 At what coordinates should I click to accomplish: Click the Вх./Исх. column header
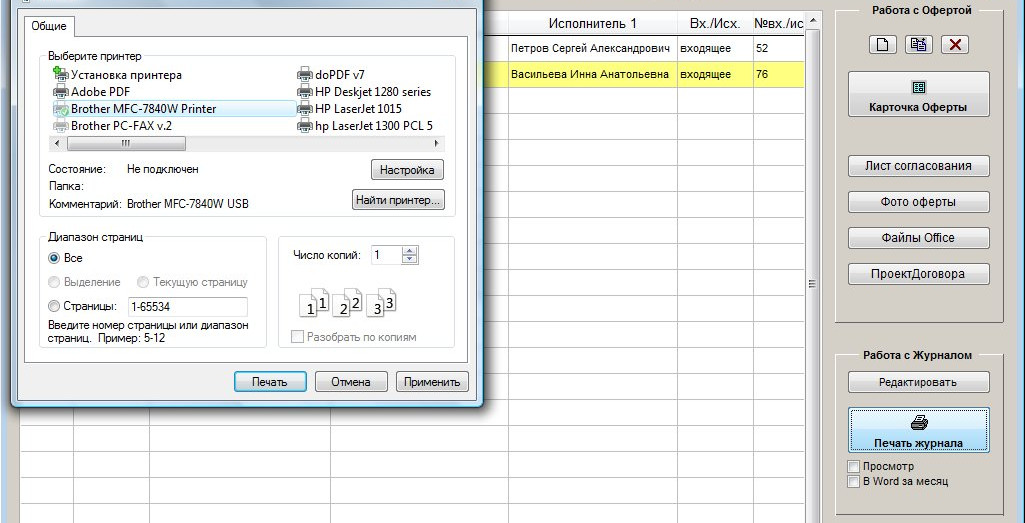point(715,24)
